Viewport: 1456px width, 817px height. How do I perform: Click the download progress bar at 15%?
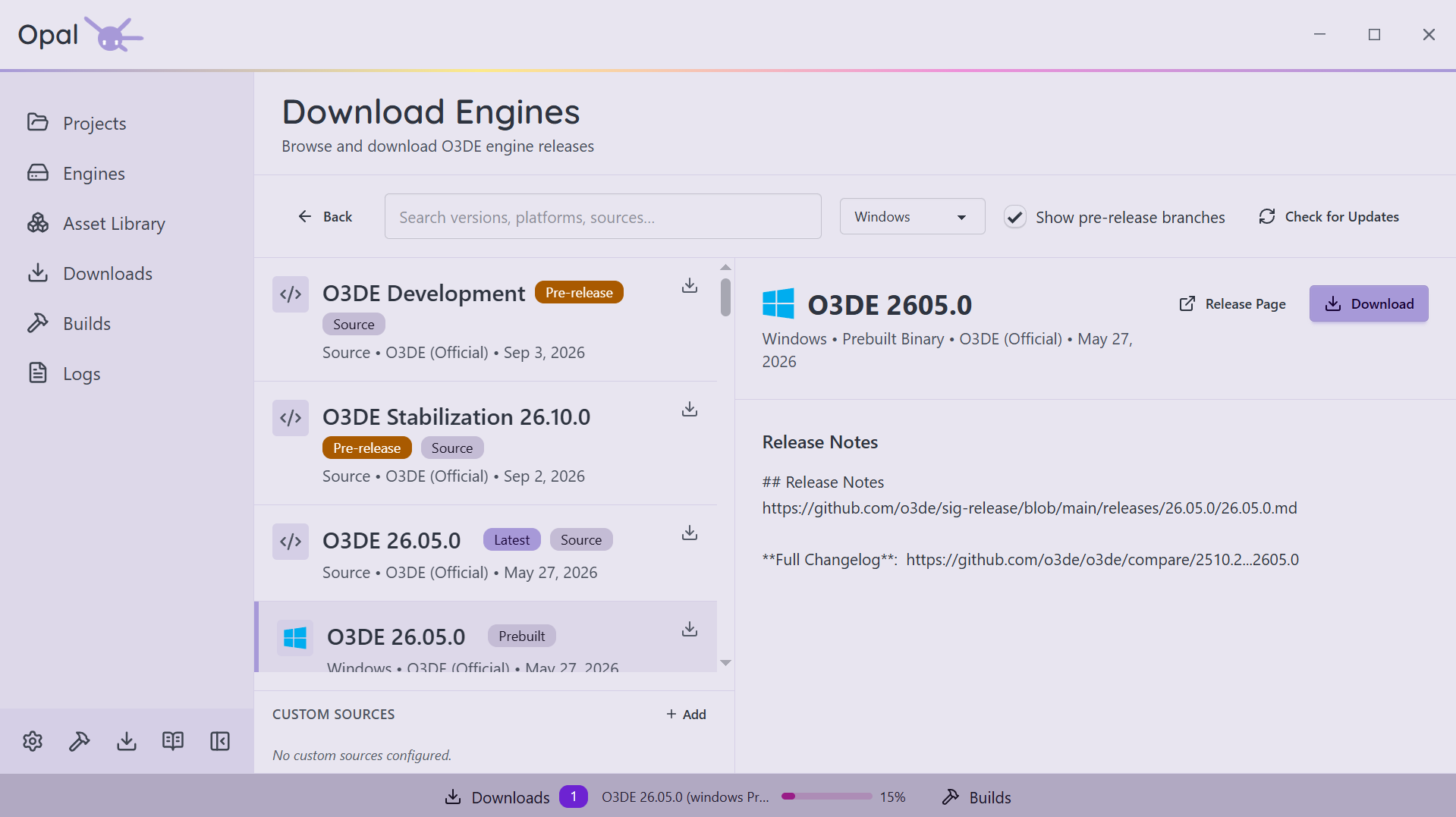coord(826,797)
